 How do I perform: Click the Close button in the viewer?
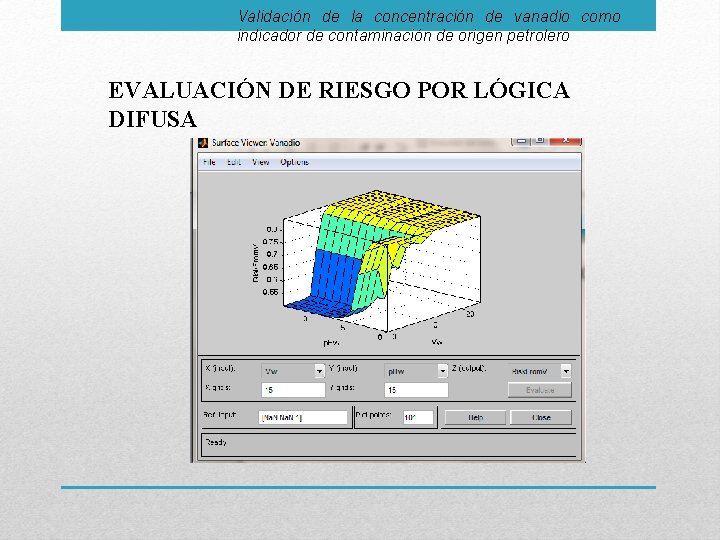pyautogui.click(x=541, y=417)
